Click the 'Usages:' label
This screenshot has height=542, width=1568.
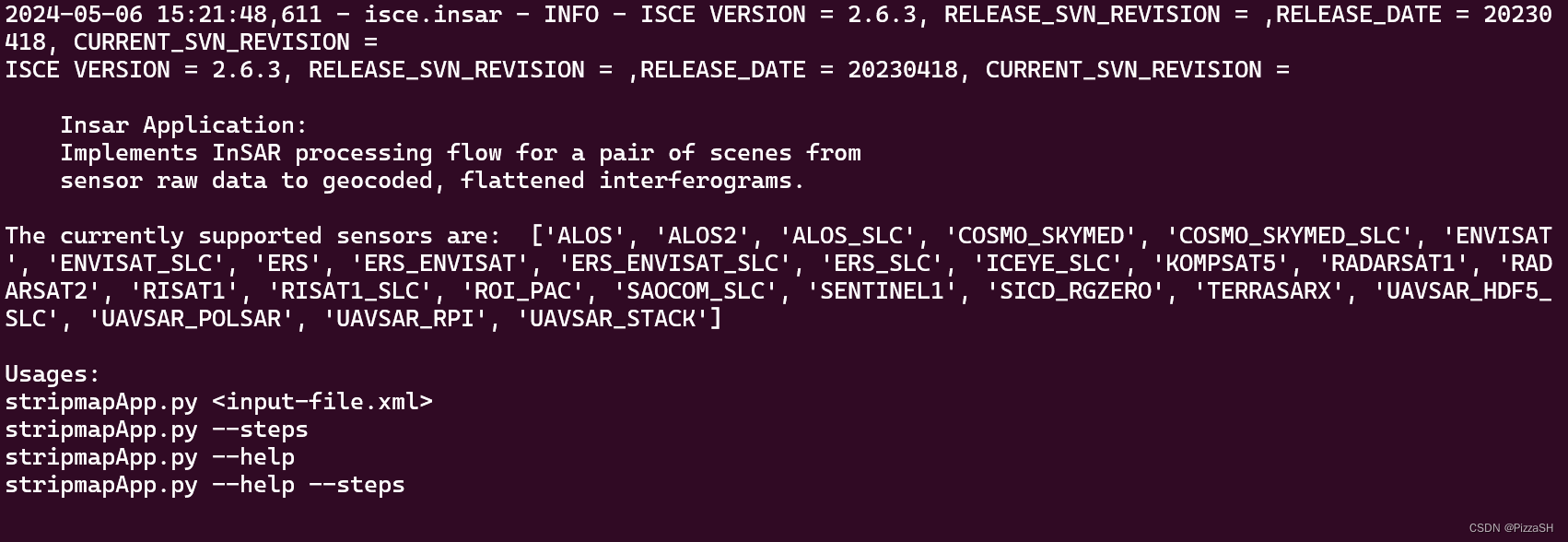pyautogui.click(x=53, y=374)
